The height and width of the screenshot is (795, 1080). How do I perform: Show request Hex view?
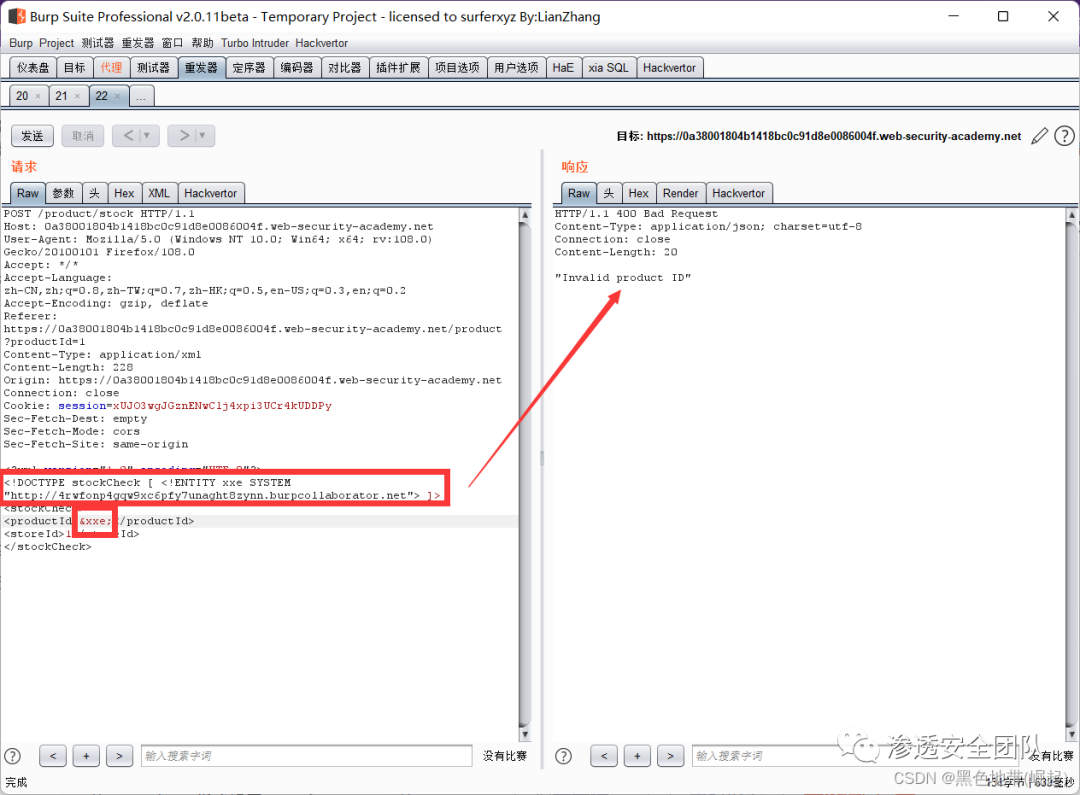click(x=124, y=193)
